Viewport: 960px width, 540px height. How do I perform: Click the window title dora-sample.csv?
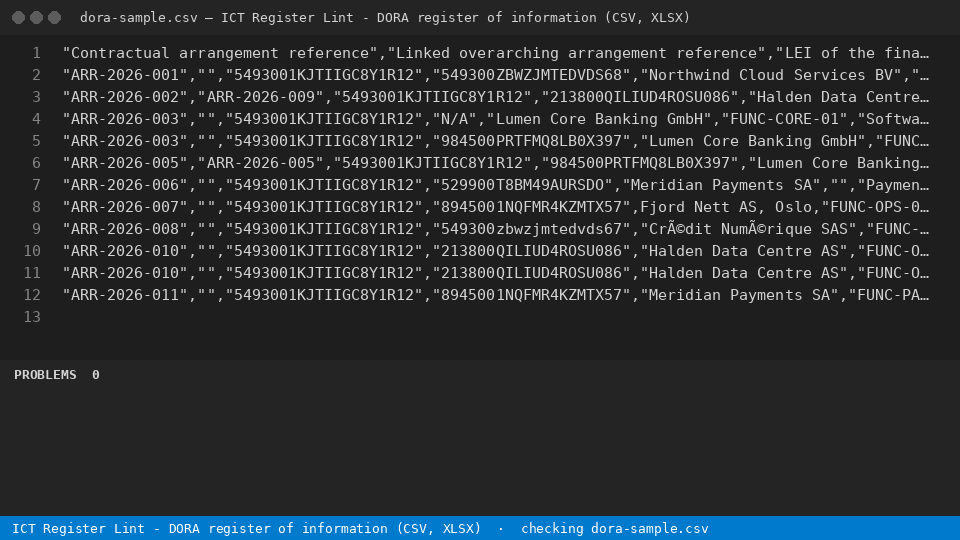point(139,18)
